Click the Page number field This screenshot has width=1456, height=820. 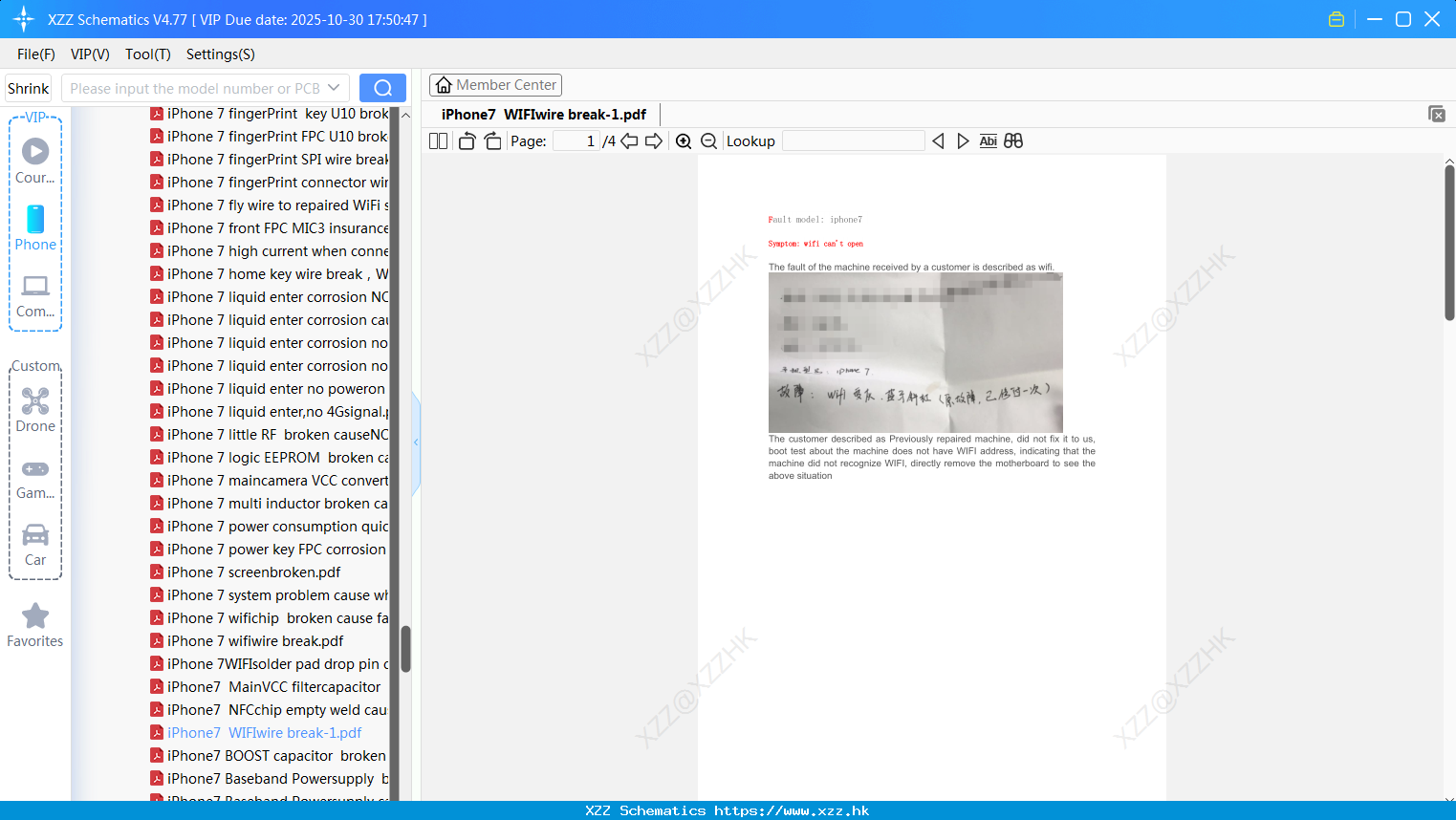576,141
